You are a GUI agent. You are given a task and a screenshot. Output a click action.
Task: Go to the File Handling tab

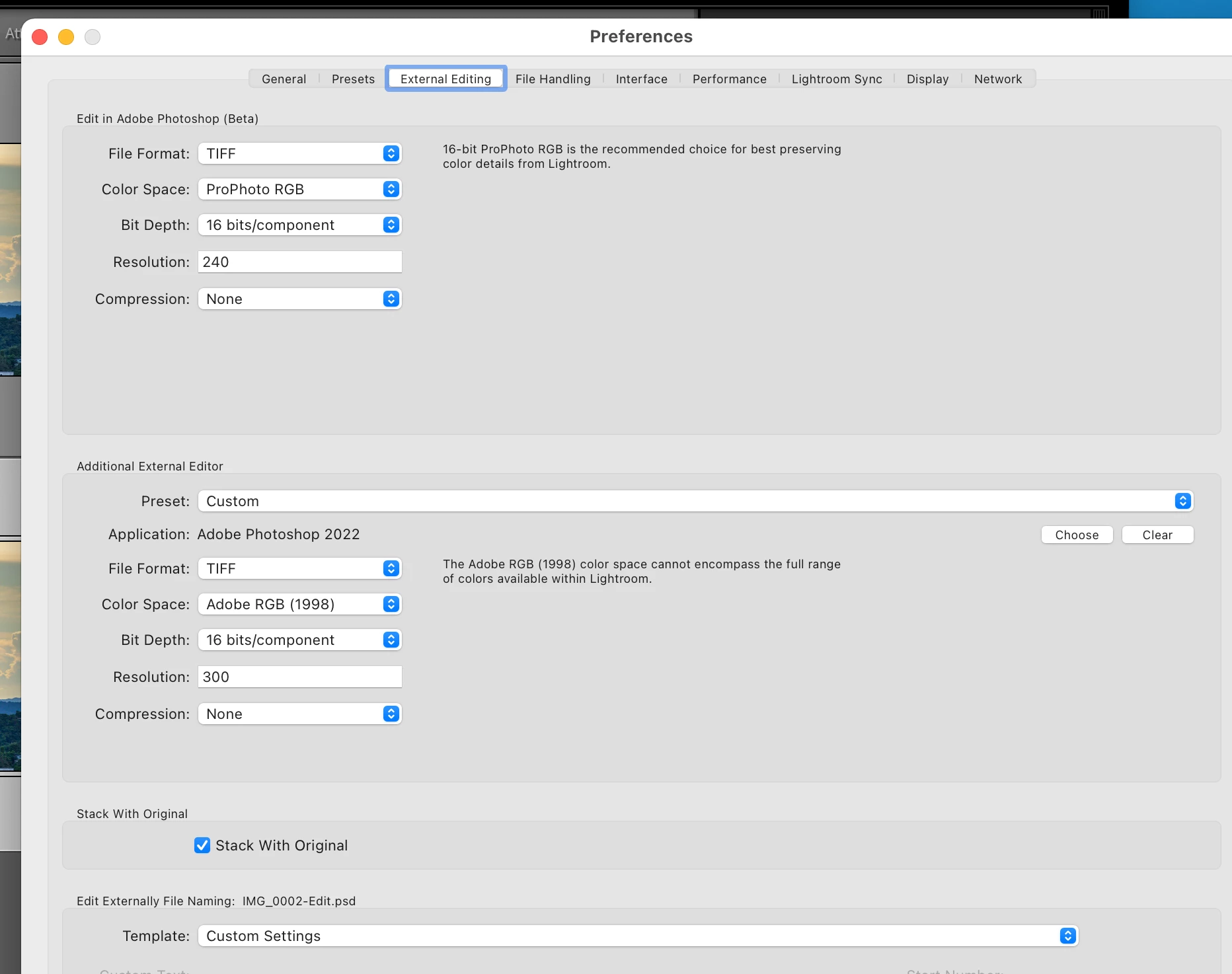click(553, 79)
